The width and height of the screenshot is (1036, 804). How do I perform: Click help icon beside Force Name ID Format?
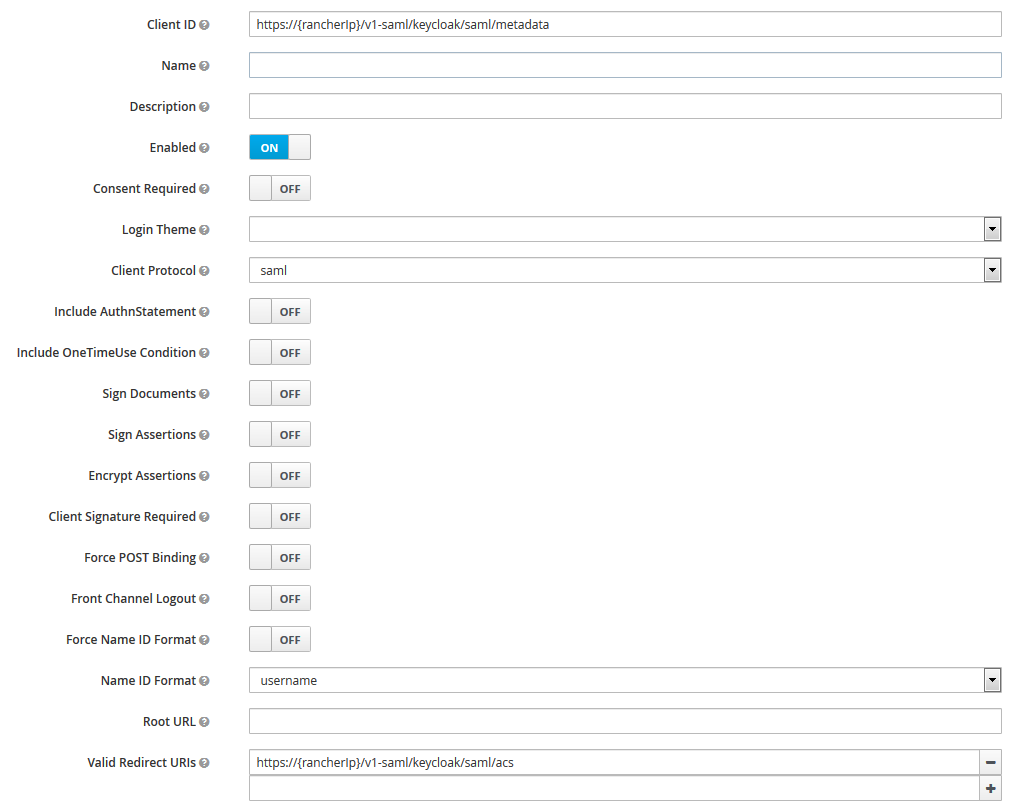[204, 640]
